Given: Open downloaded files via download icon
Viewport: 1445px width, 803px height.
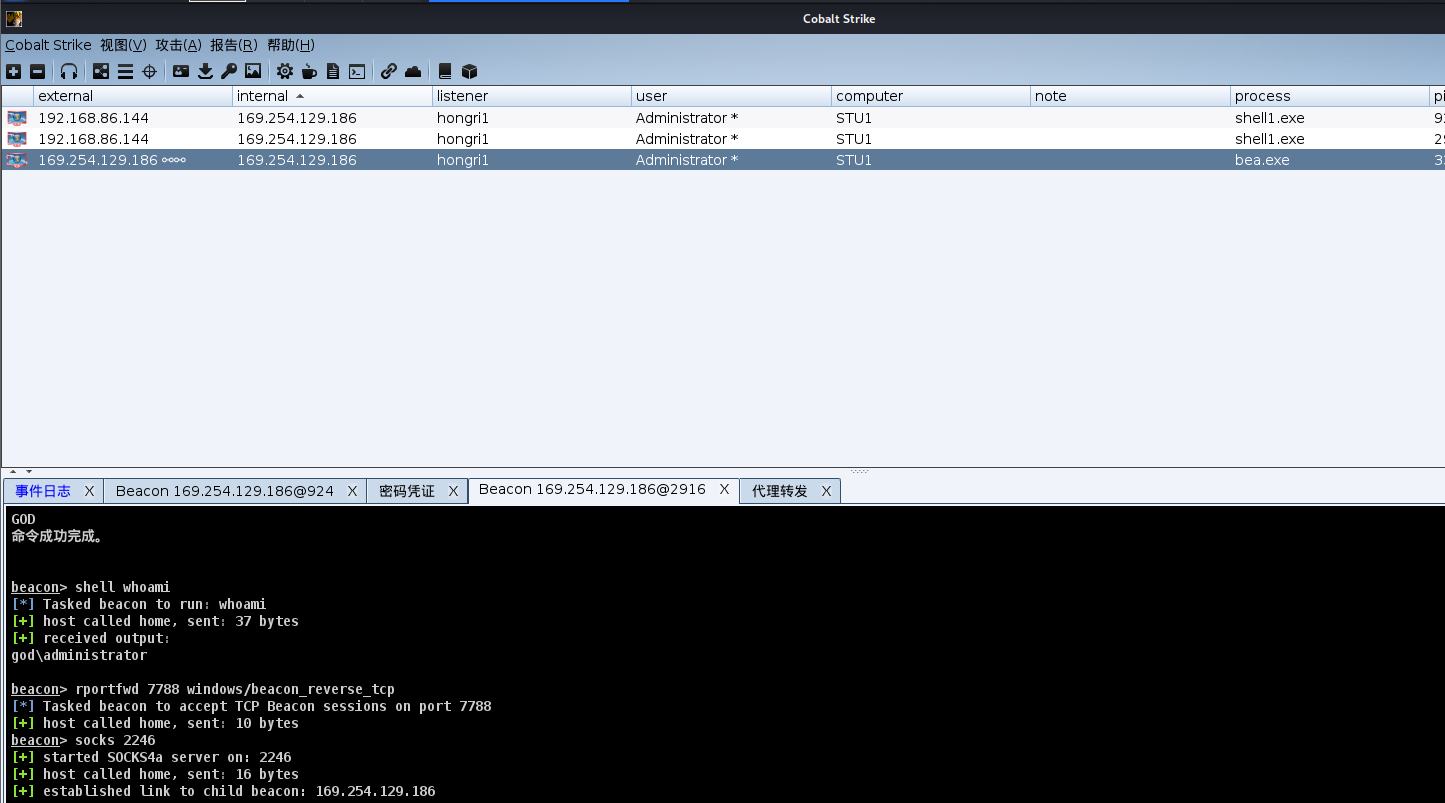Looking at the screenshot, I should pyautogui.click(x=205, y=71).
